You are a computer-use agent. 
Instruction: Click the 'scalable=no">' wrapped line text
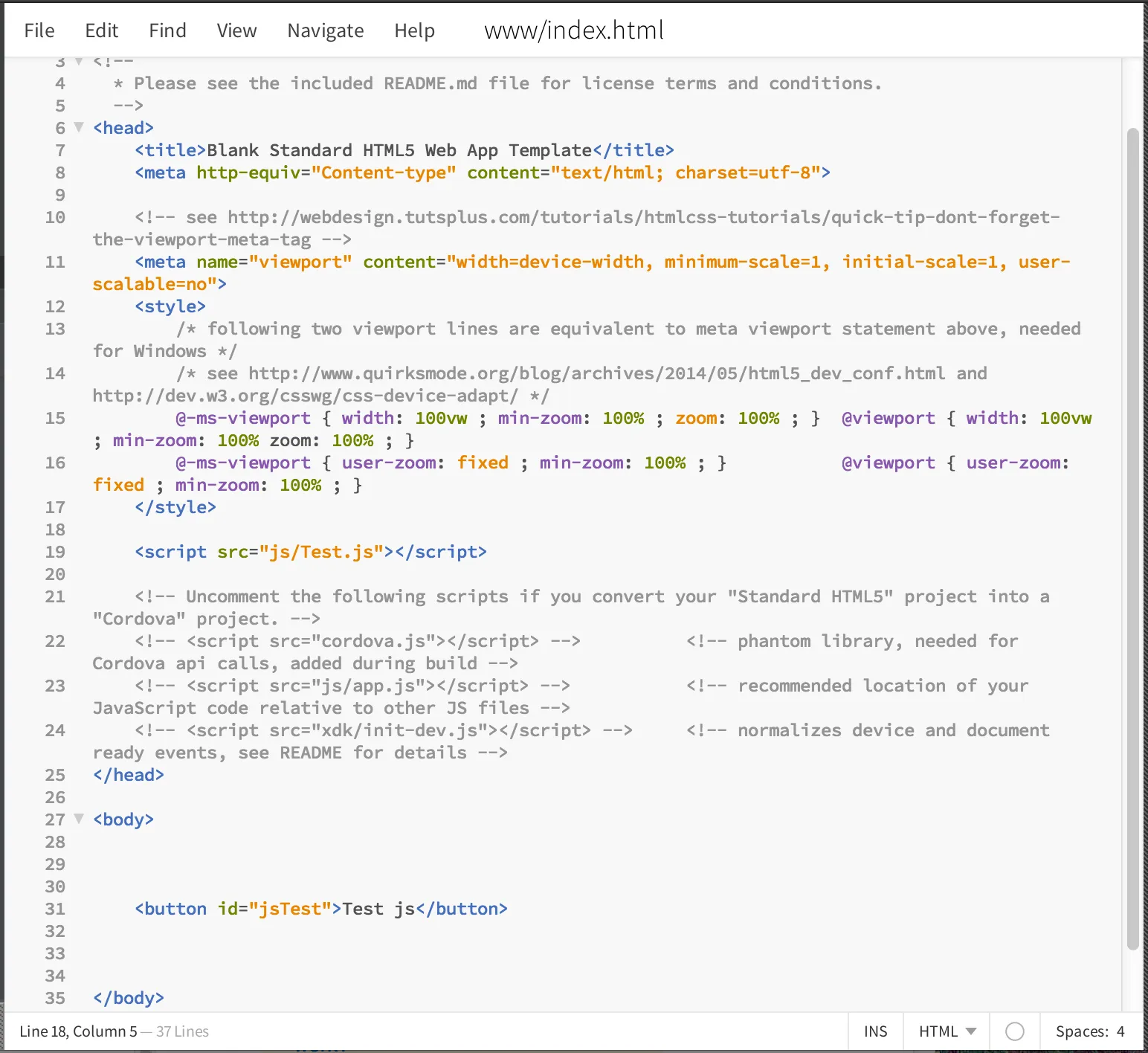point(160,284)
